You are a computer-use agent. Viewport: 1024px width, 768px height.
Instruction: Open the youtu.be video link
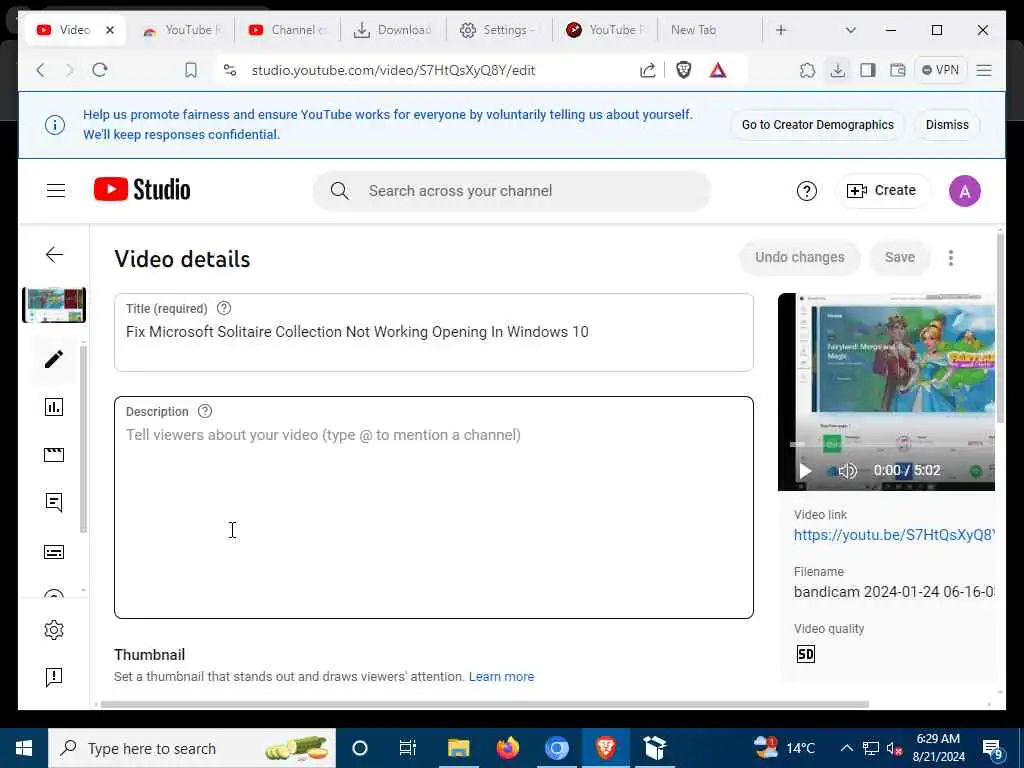(x=894, y=535)
